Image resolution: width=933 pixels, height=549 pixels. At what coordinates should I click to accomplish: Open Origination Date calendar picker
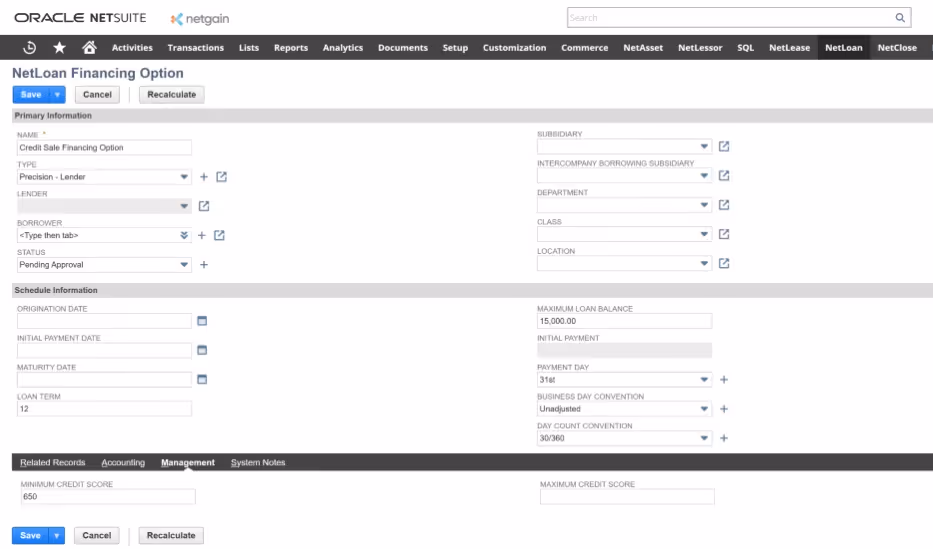coord(202,321)
